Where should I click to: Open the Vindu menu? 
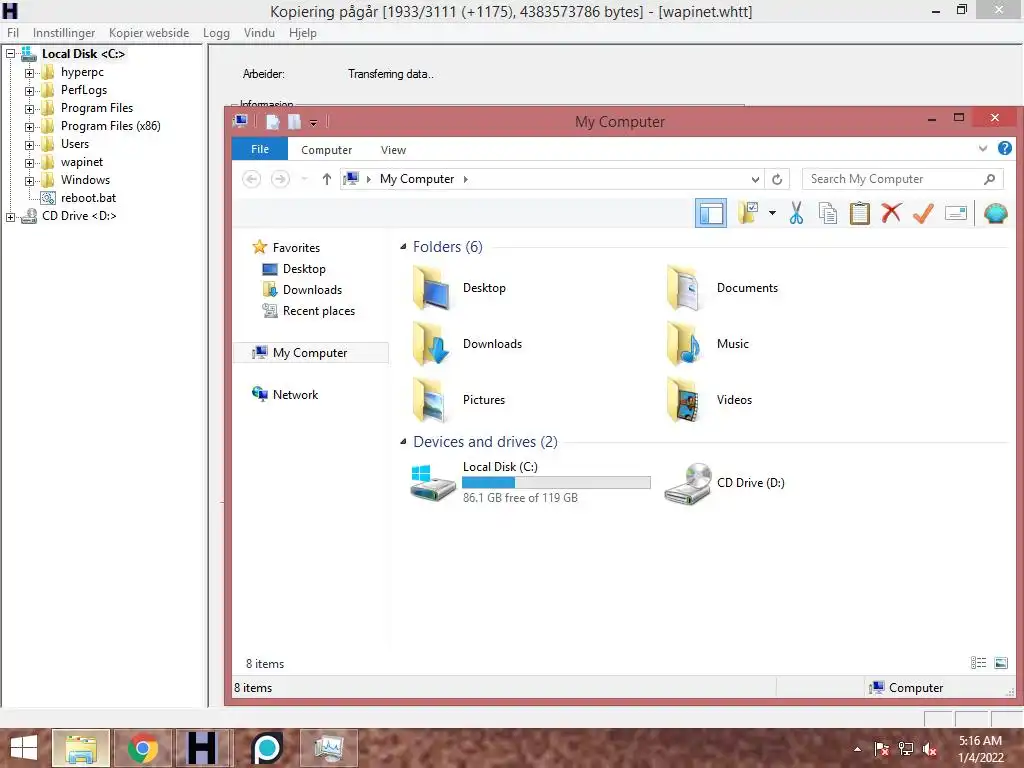259,33
